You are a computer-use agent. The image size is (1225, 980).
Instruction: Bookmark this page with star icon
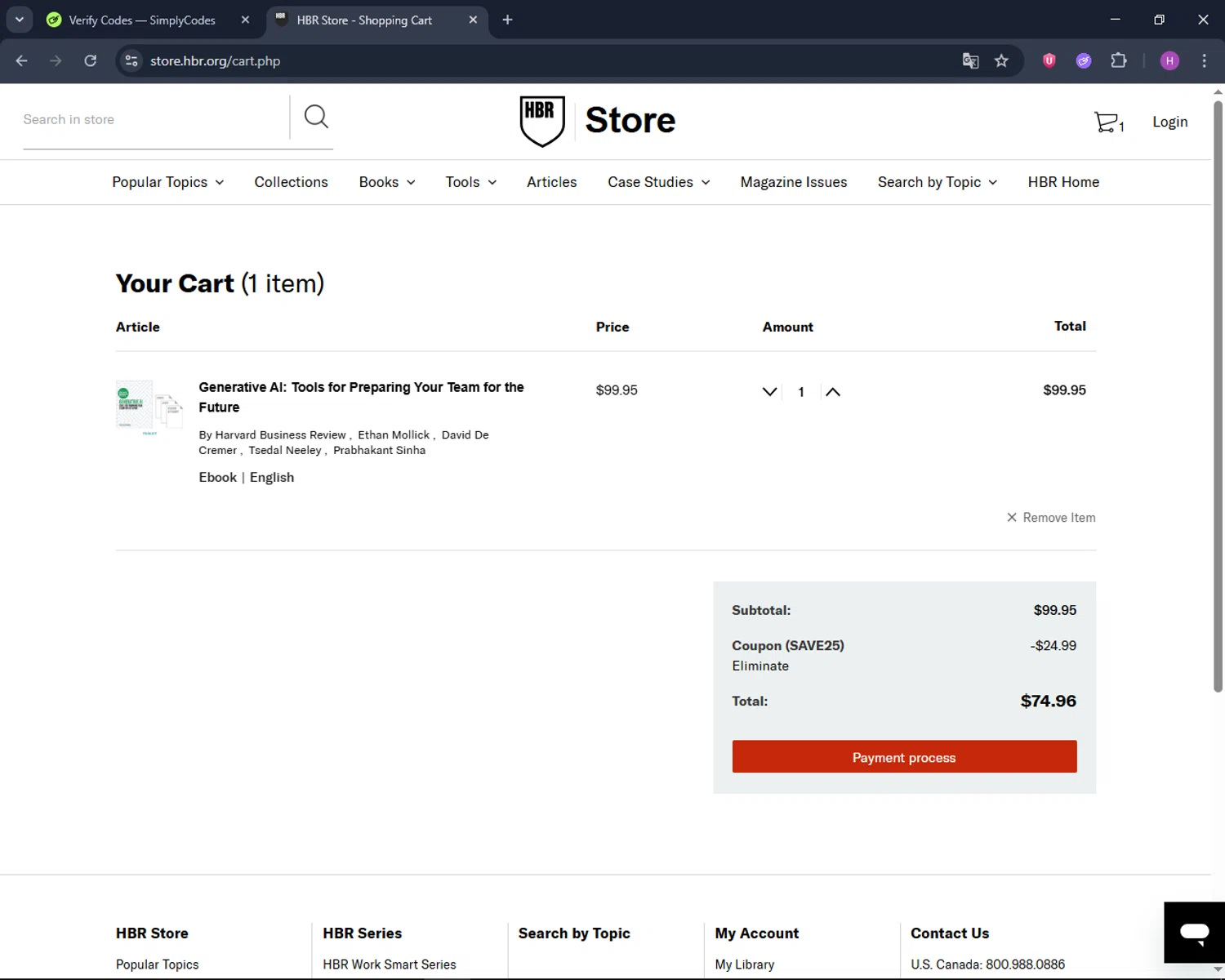[1001, 61]
